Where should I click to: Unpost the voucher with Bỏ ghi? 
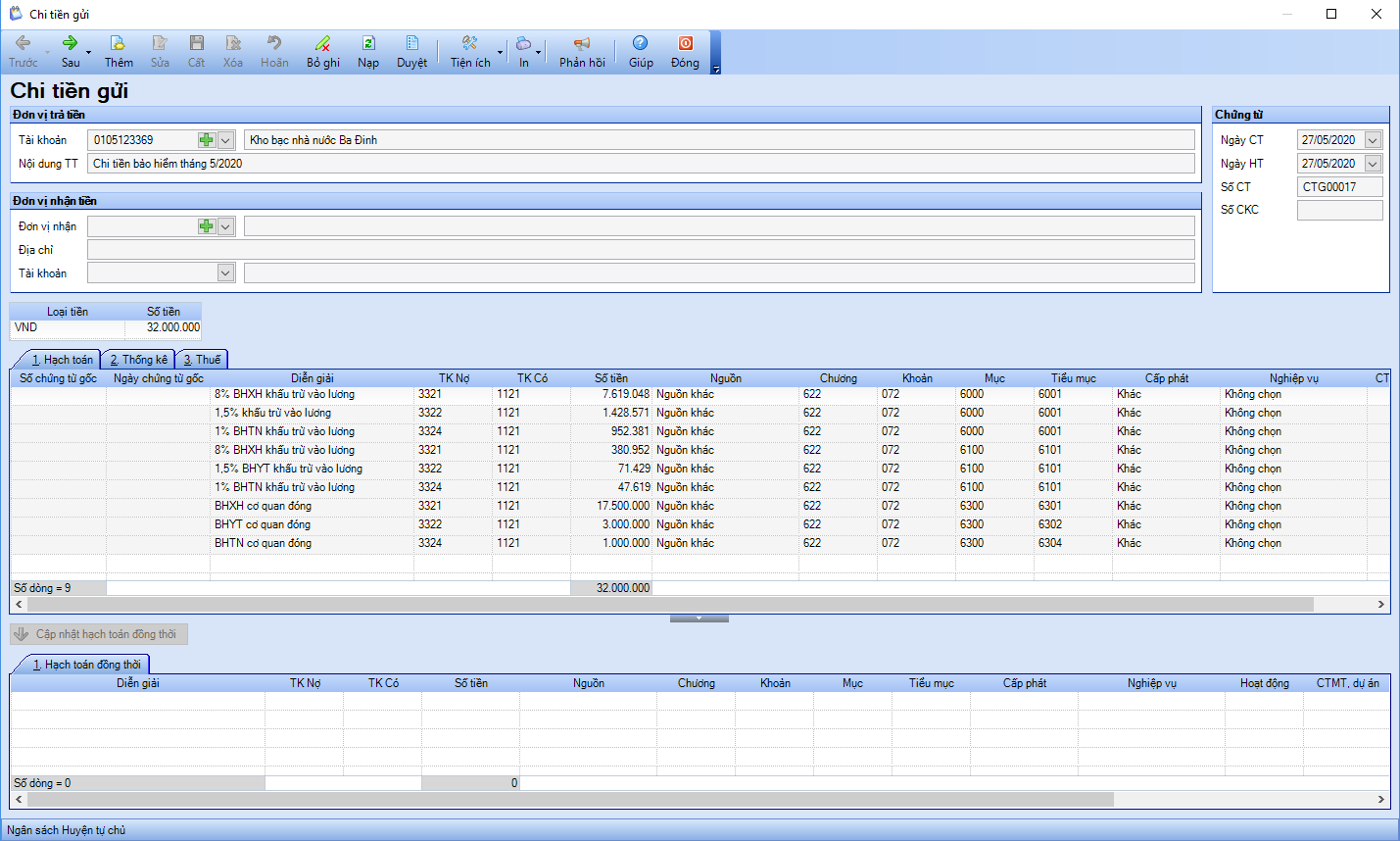[x=323, y=52]
